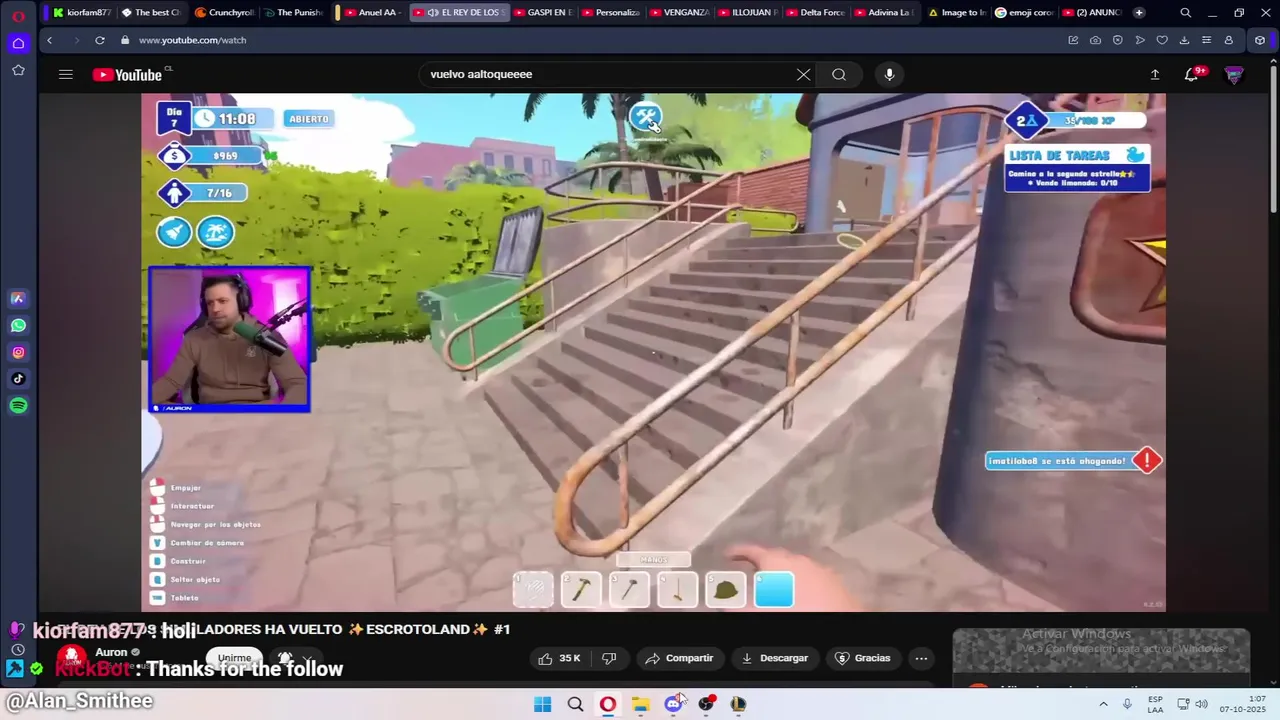
Task: Open Discord from the taskbar
Action: click(x=674, y=704)
